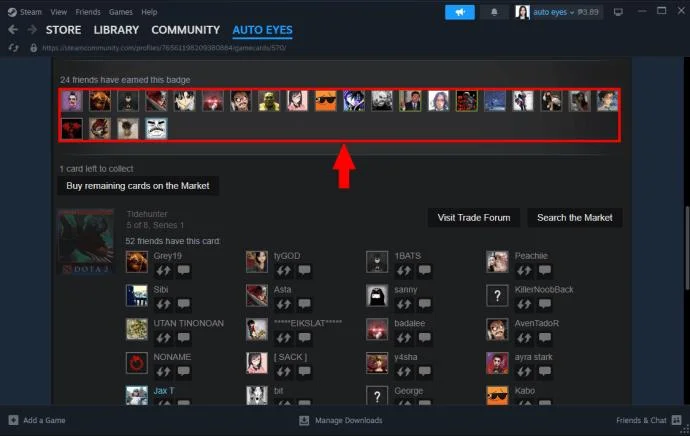Viewport: 690px width, 436px height.
Task: Open the AUTO EYES profile tab
Action: click(x=262, y=30)
